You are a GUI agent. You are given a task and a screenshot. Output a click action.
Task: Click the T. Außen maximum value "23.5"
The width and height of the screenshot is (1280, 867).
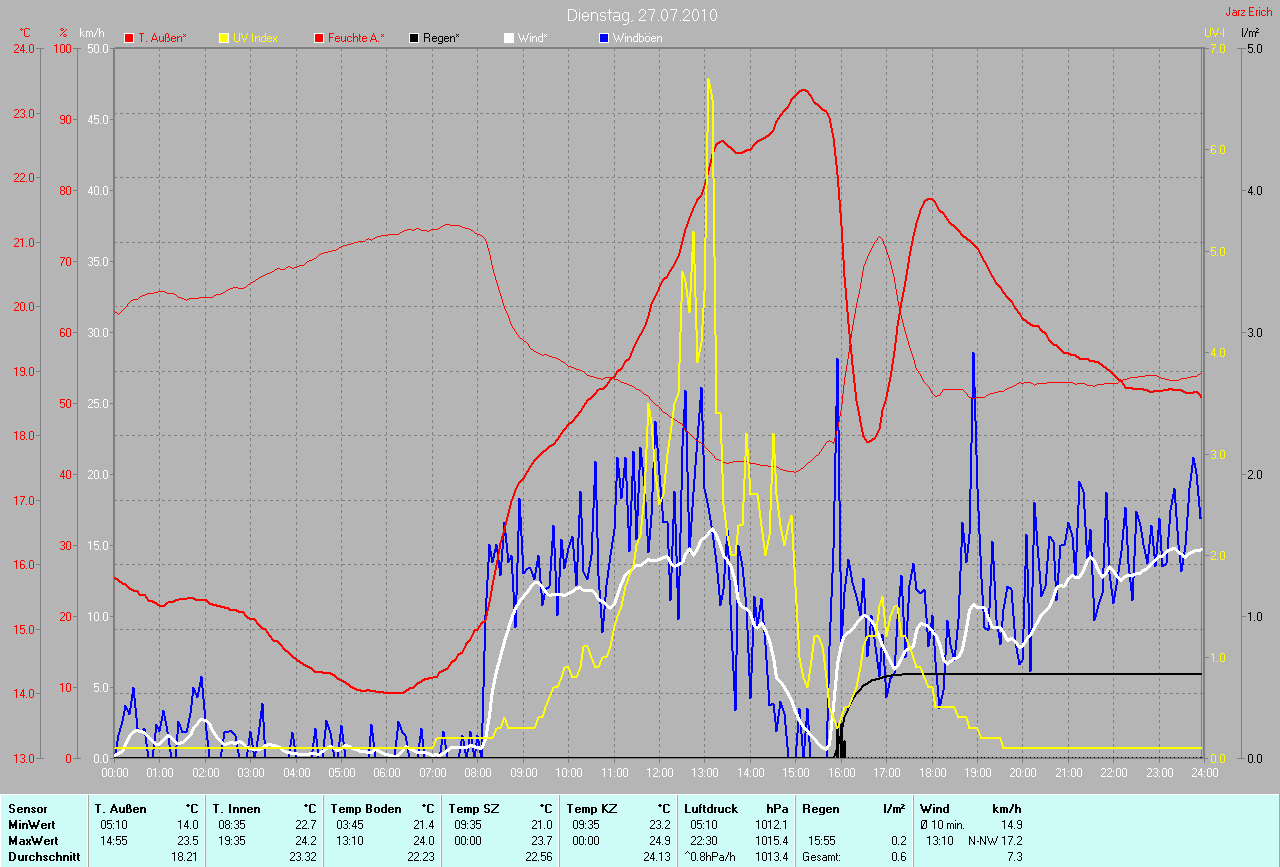click(187, 841)
